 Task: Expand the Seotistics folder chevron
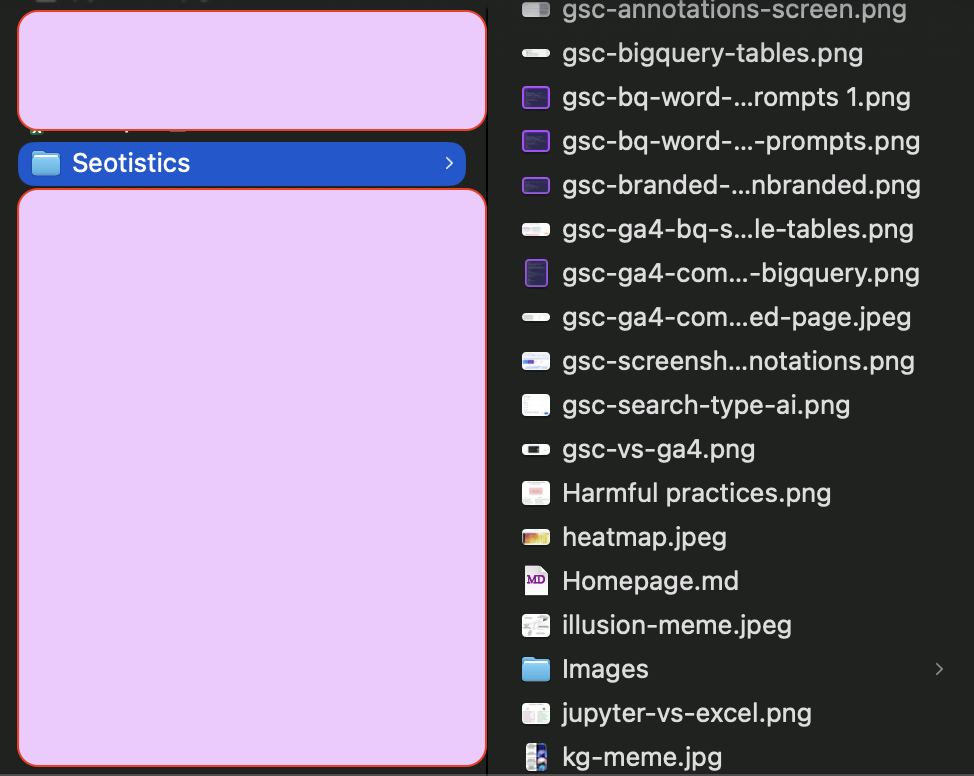(449, 163)
